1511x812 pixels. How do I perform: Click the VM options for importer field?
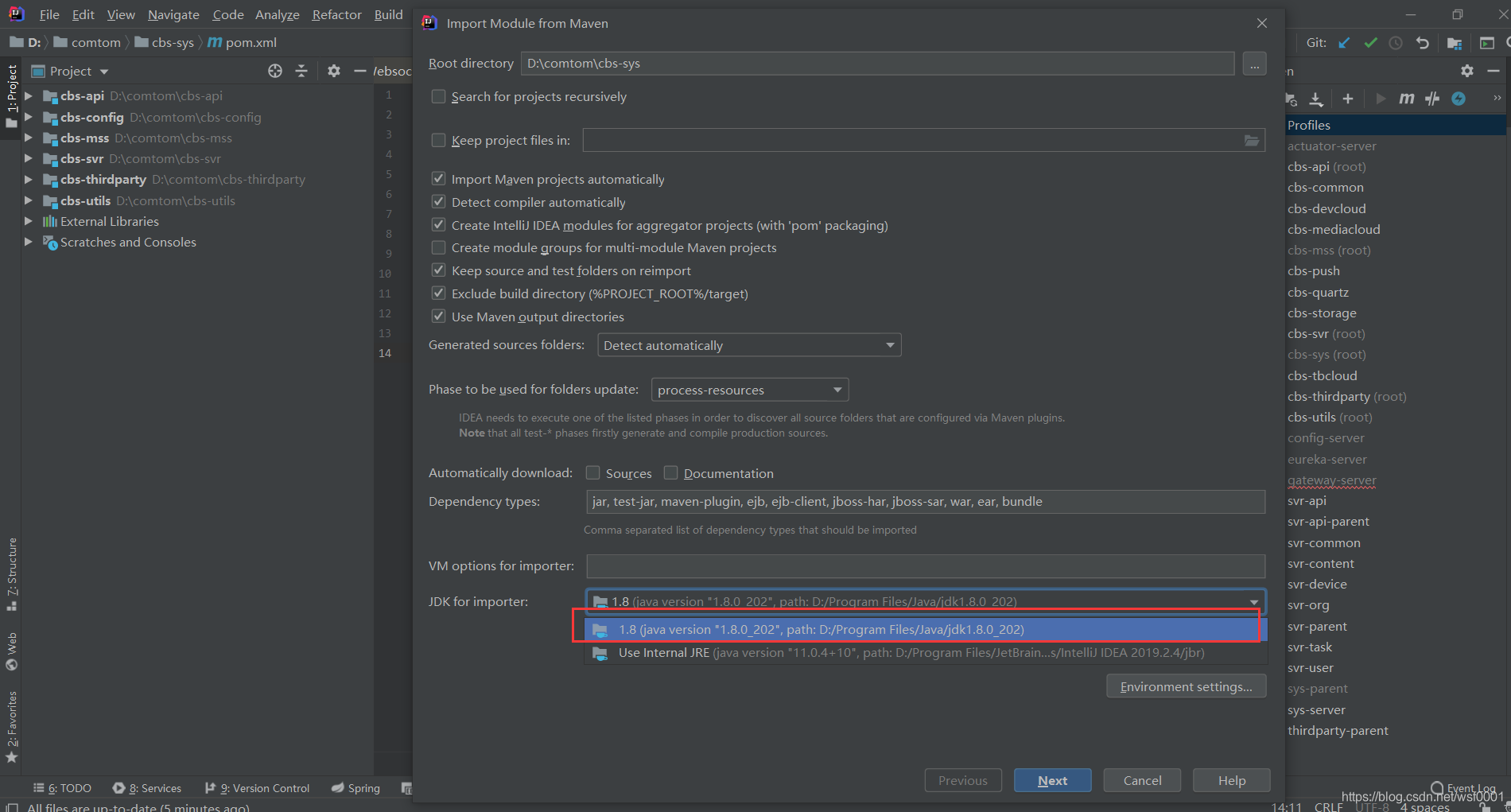pos(925,566)
